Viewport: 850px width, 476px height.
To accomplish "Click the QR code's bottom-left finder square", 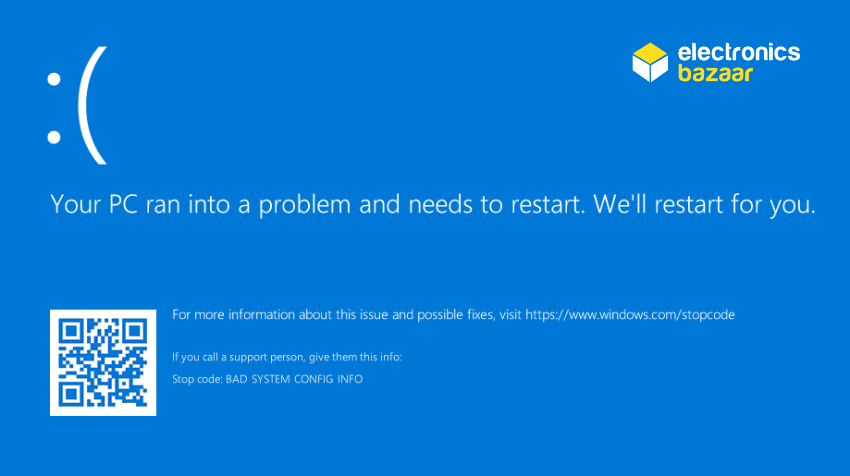I will click(74, 392).
